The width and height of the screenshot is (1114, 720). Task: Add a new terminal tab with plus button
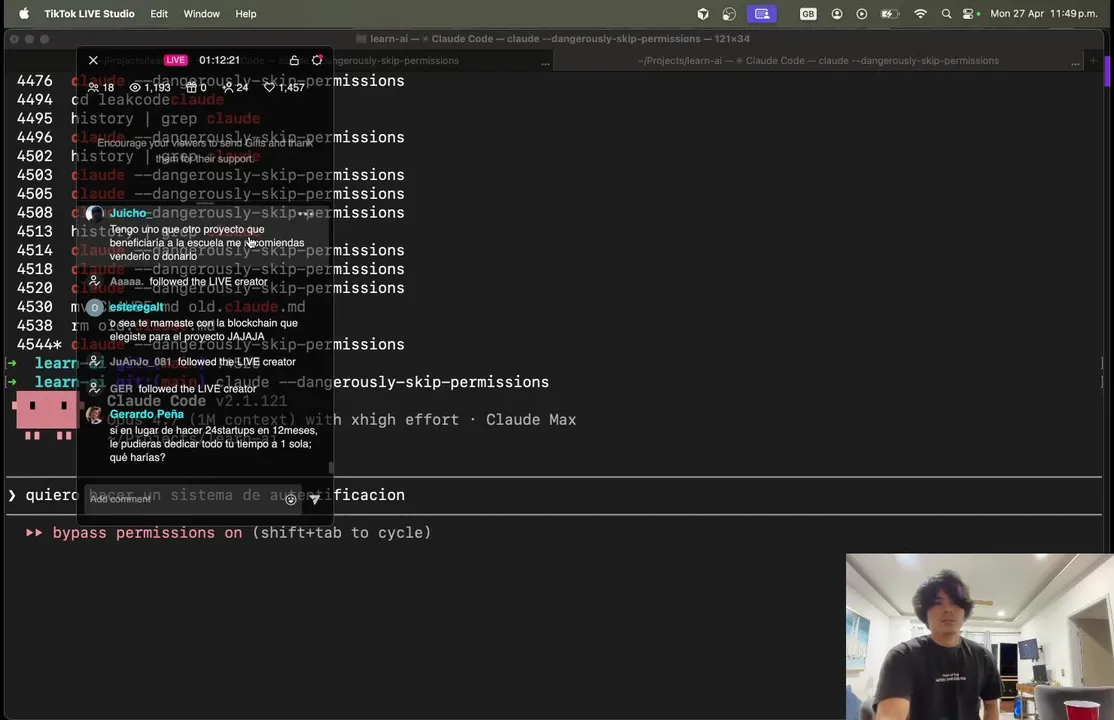pos(1093,61)
